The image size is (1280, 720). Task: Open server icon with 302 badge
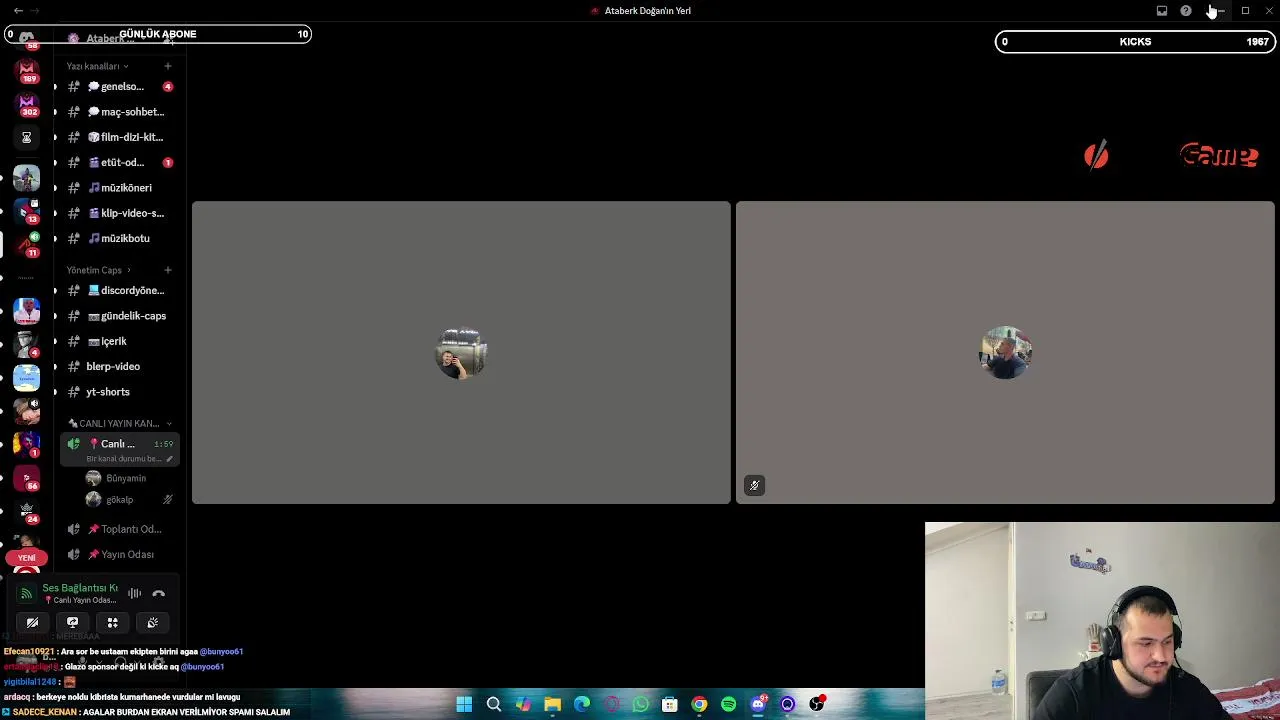pyautogui.click(x=27, y=104)
